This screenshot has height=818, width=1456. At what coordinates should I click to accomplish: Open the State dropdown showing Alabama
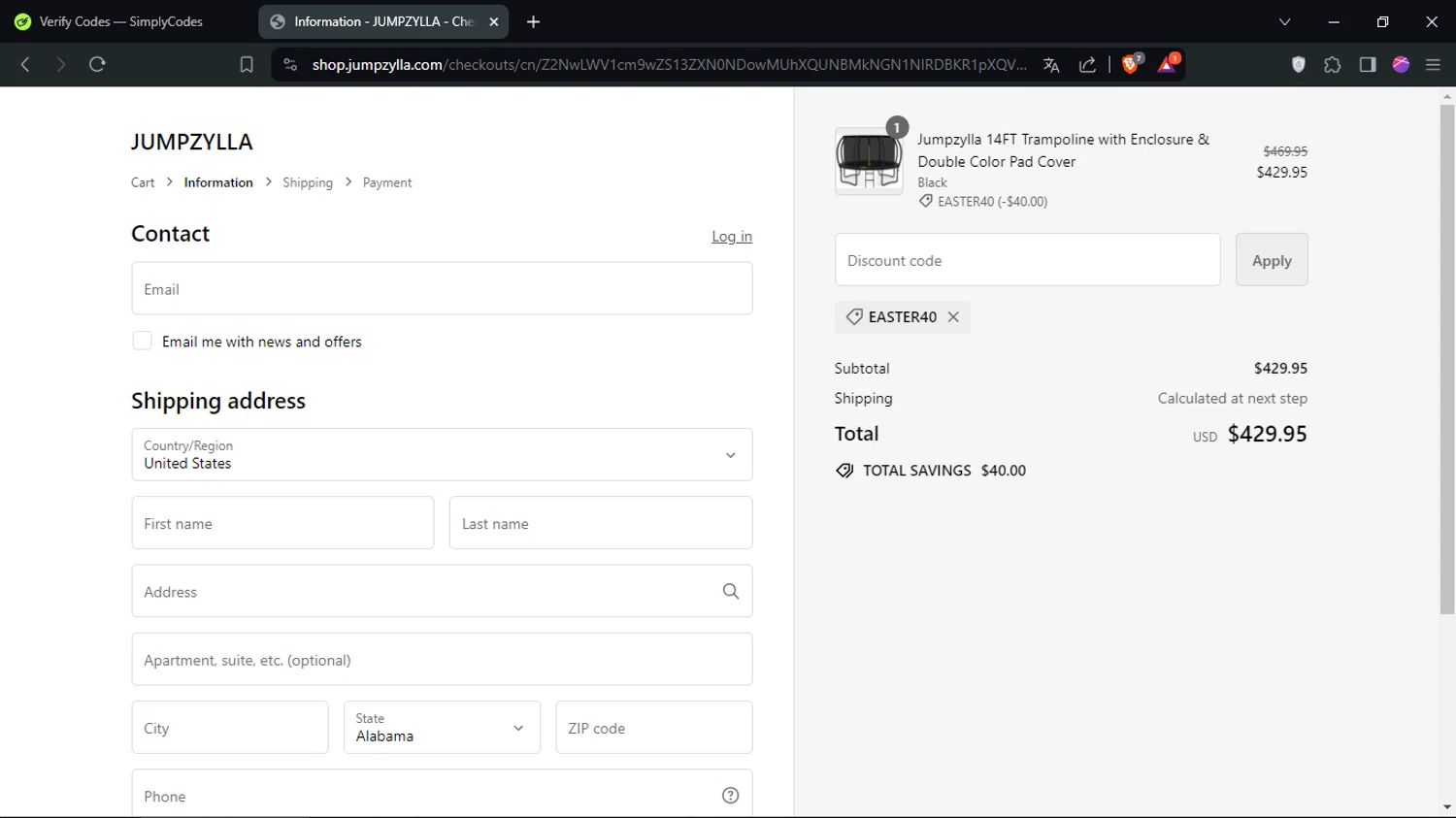point(442,727)
